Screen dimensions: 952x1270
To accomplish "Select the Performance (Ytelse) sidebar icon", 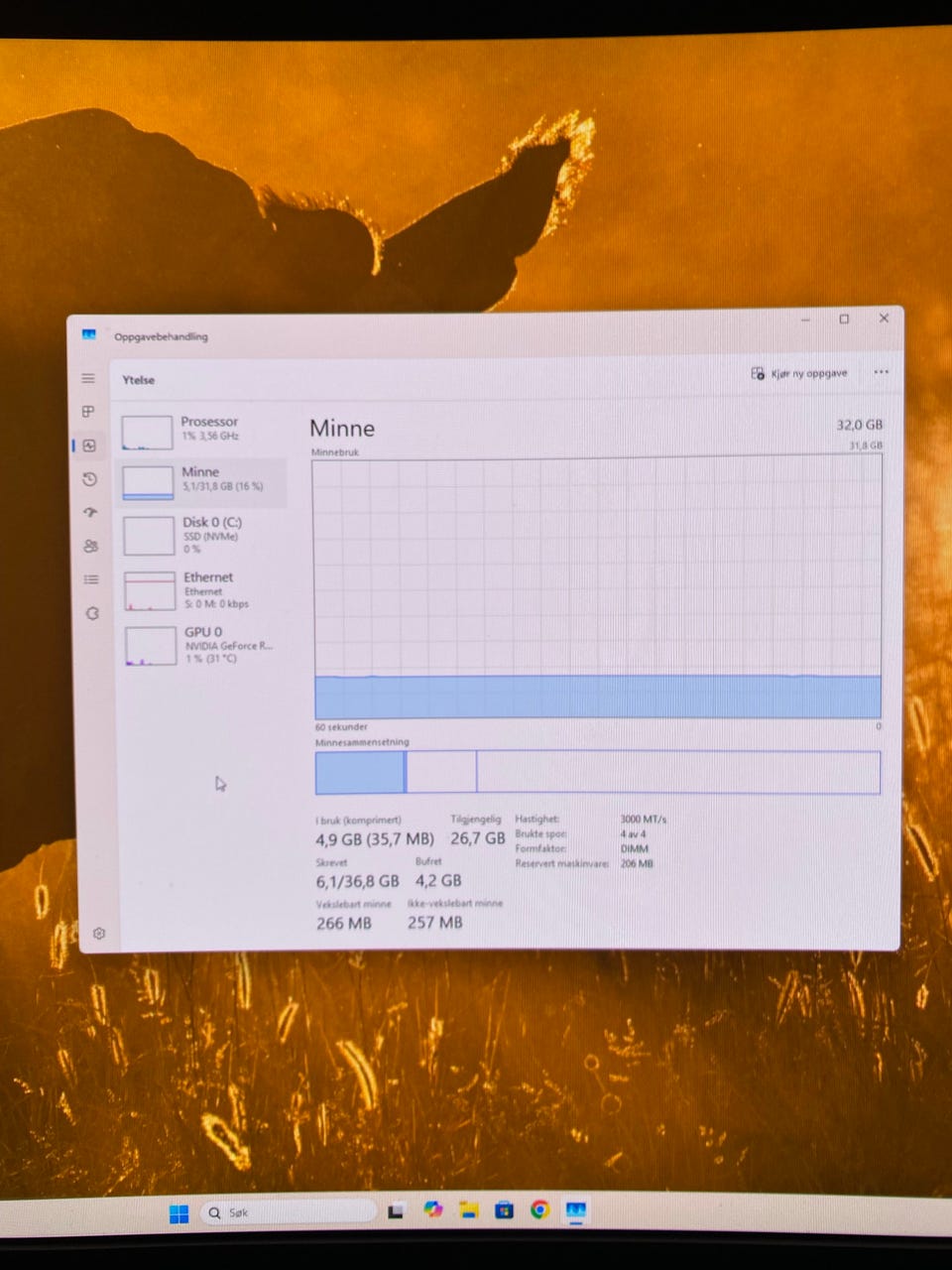I will coord(89,445).
